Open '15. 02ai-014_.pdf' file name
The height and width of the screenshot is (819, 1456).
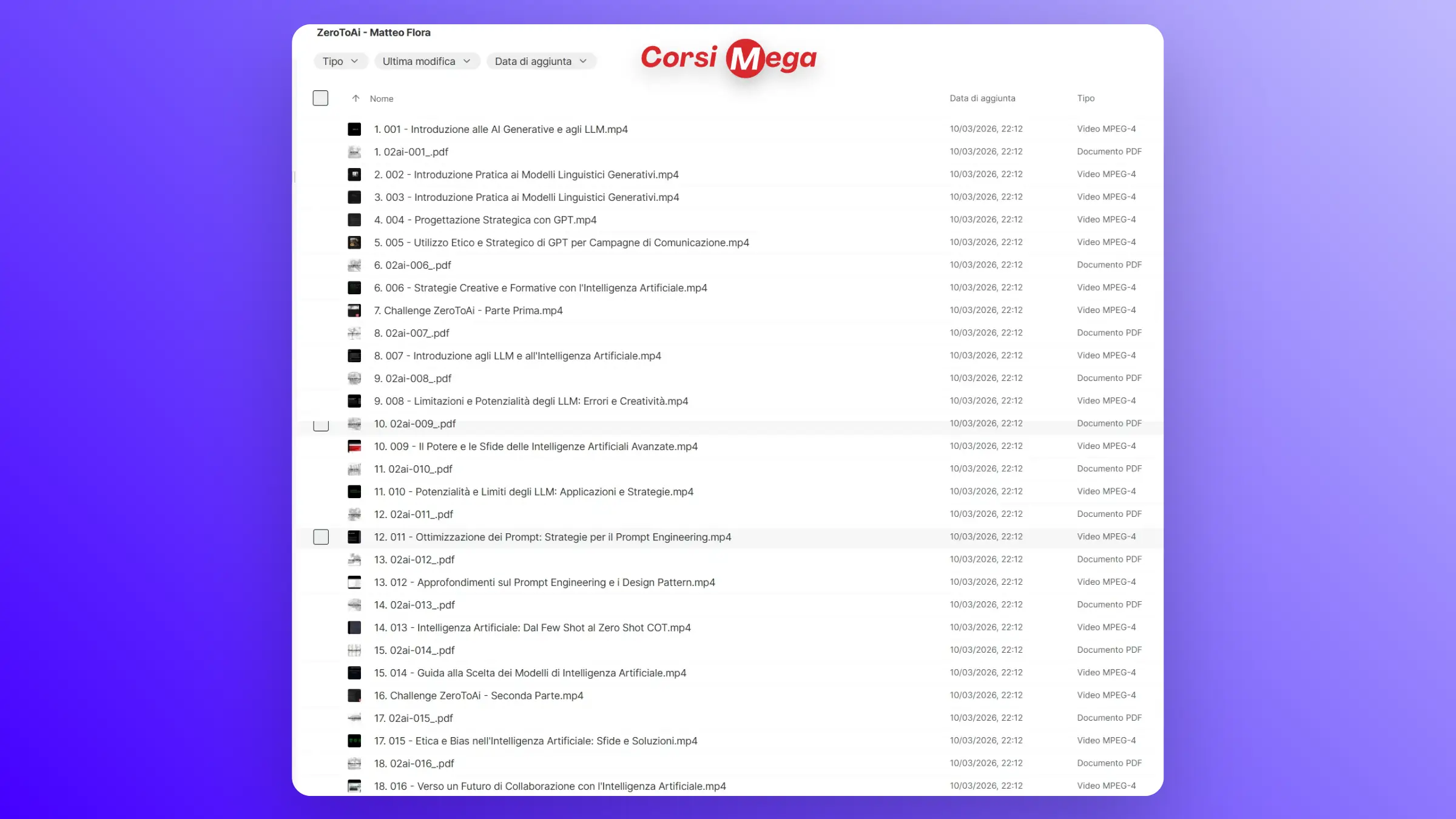coord(414,650)
